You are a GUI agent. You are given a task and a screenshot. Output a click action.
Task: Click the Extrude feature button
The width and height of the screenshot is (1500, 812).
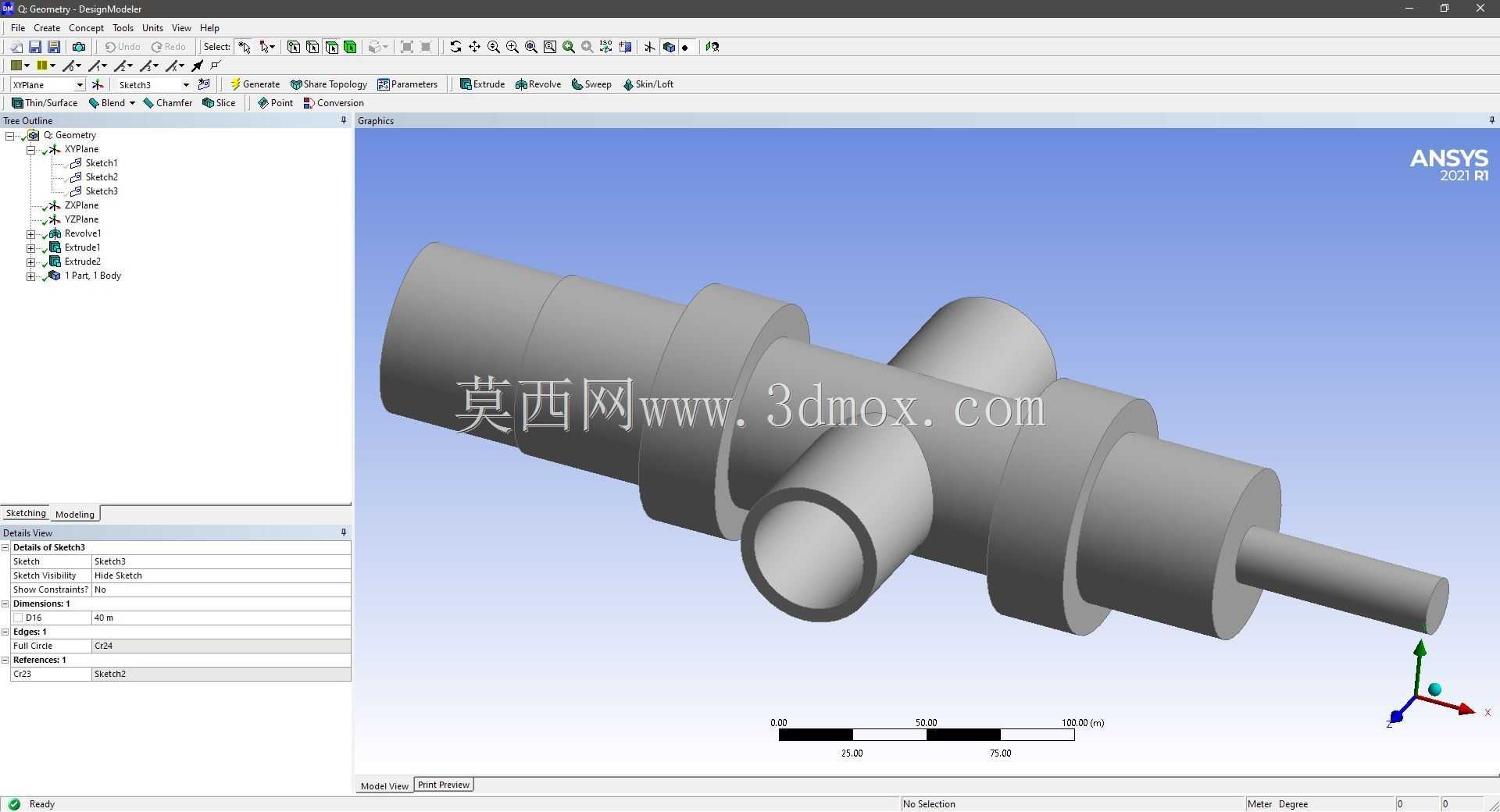pyautogui.click(x=482, y=84)
